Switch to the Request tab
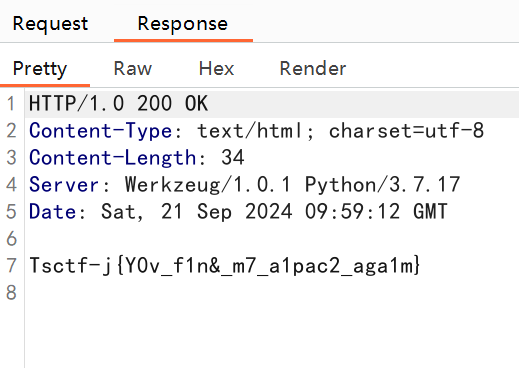The height and width of the screenshot is (368, 519). pyautogui.click(x=50, y=24)
